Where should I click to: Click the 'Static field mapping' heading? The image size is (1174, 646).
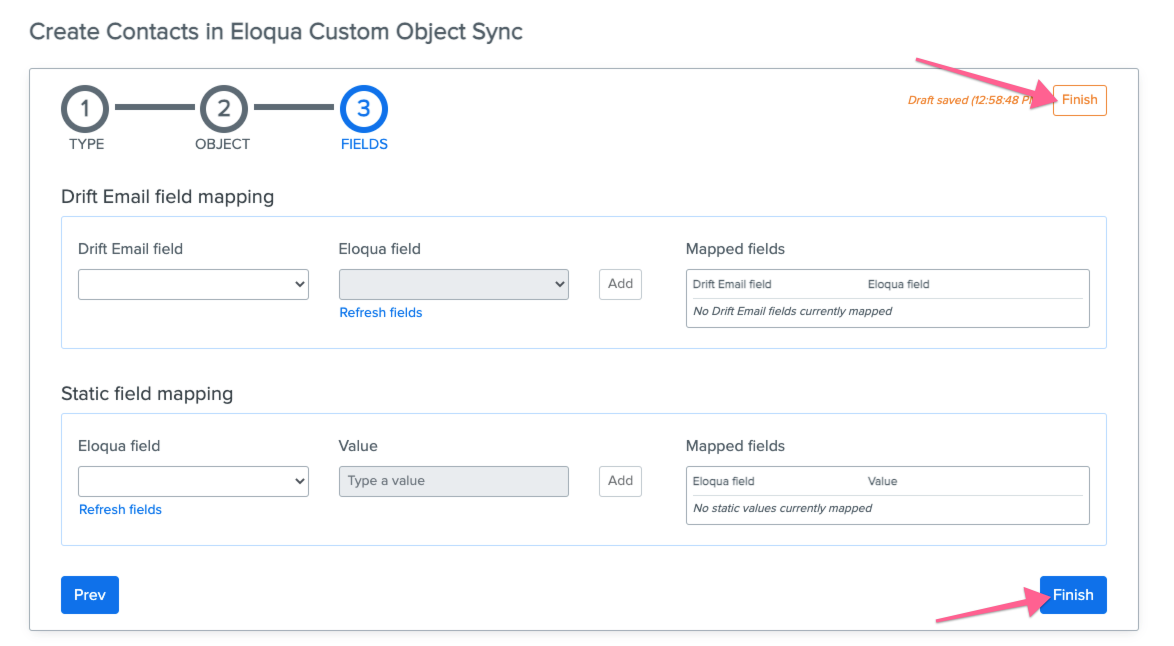pyautogui.click(x=147, y=394)
